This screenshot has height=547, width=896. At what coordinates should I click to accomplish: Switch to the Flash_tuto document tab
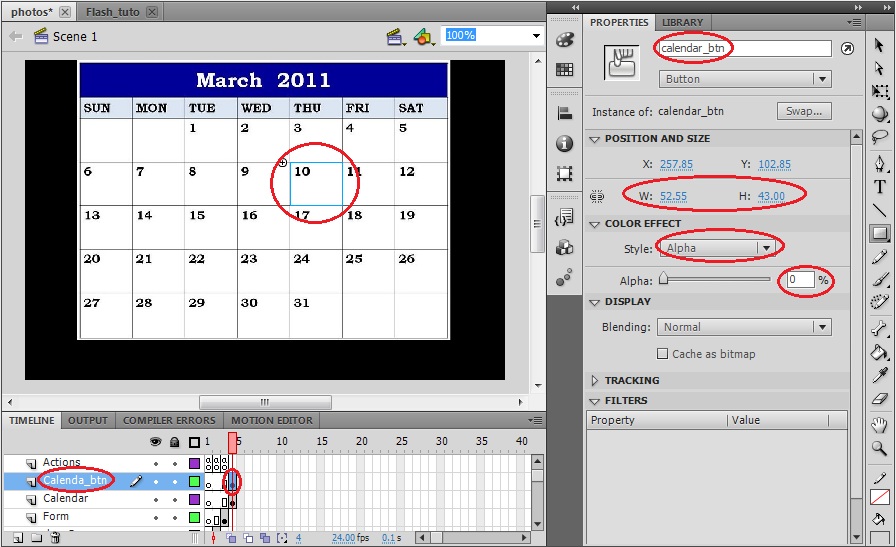[113, 12]
